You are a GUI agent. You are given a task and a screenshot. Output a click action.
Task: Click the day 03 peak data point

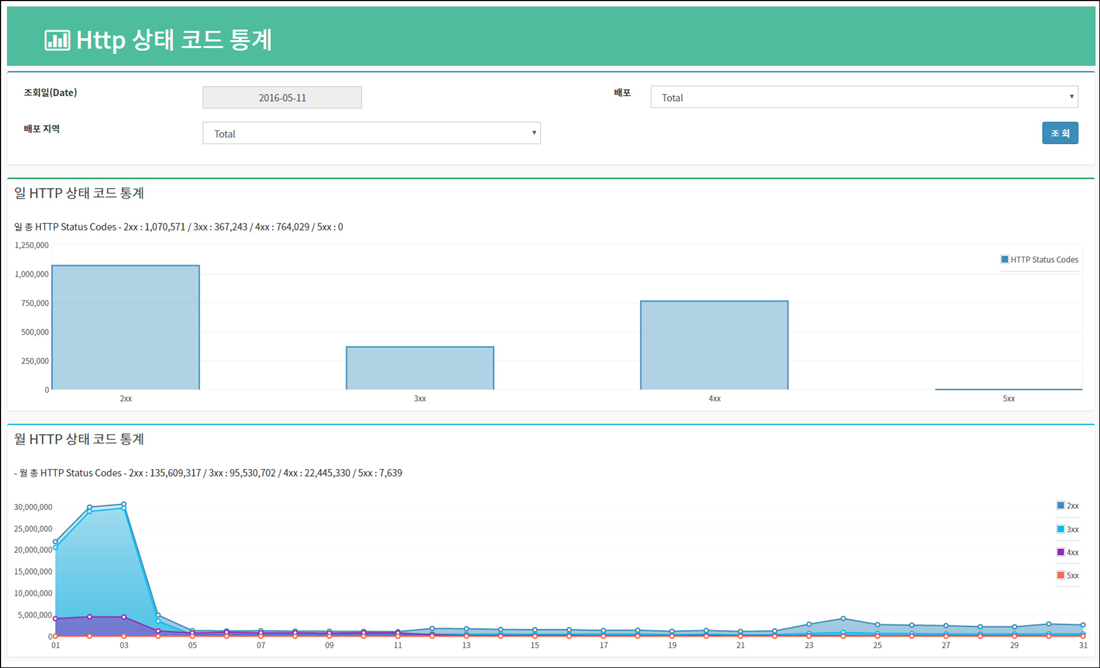[124, 504]
